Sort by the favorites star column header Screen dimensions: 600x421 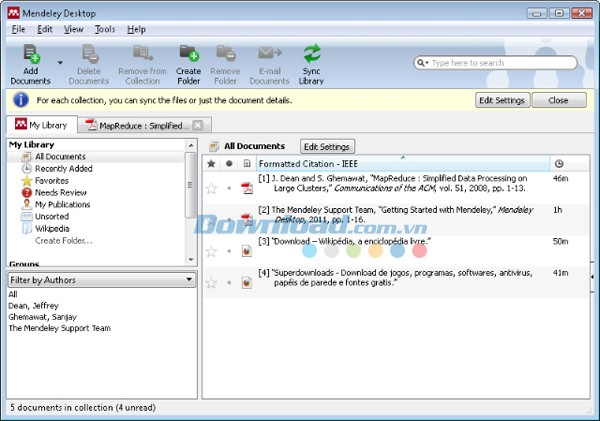click(x=211, y=164)
